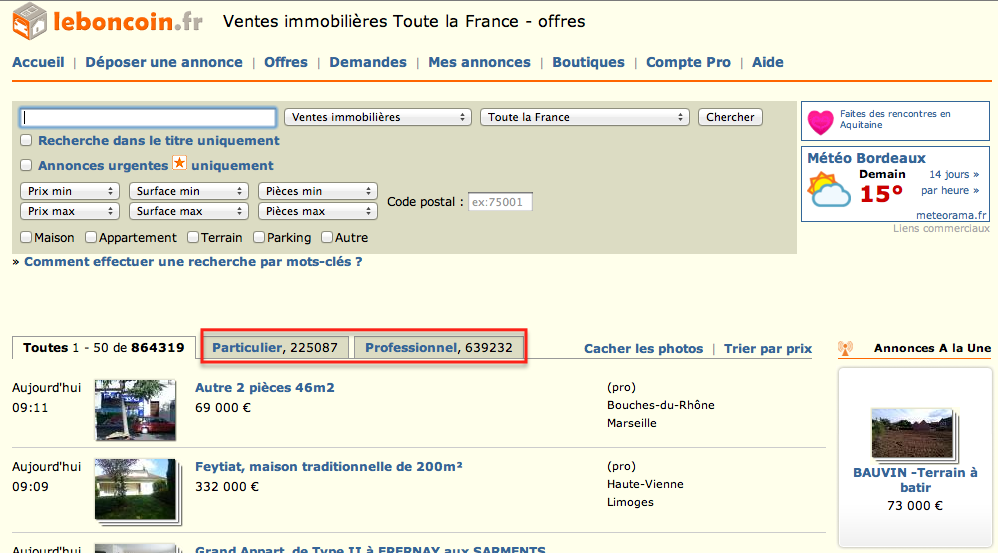The image size is (998, 553).
Task: Open the BAUVIN terrain photo thumbnail
Action: coord(913,433)
